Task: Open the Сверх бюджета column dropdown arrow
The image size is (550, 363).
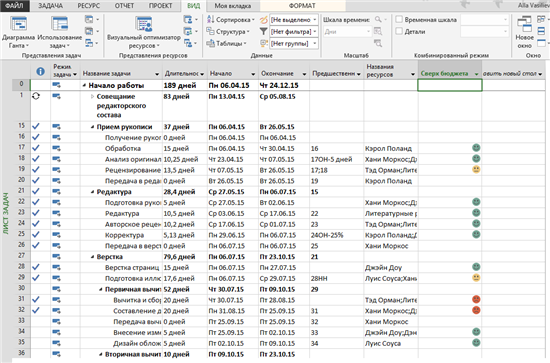Action: tap(476, 74)
